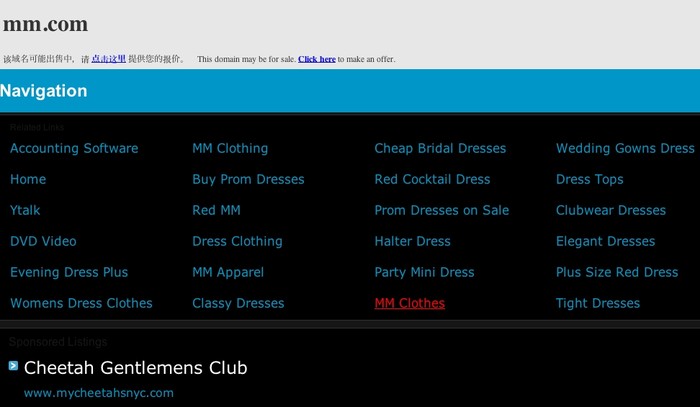The width and height of the screenshot is (700, 407).
Task: Choose Prom Dresses on Sale
Action: [x=441, y=210]
